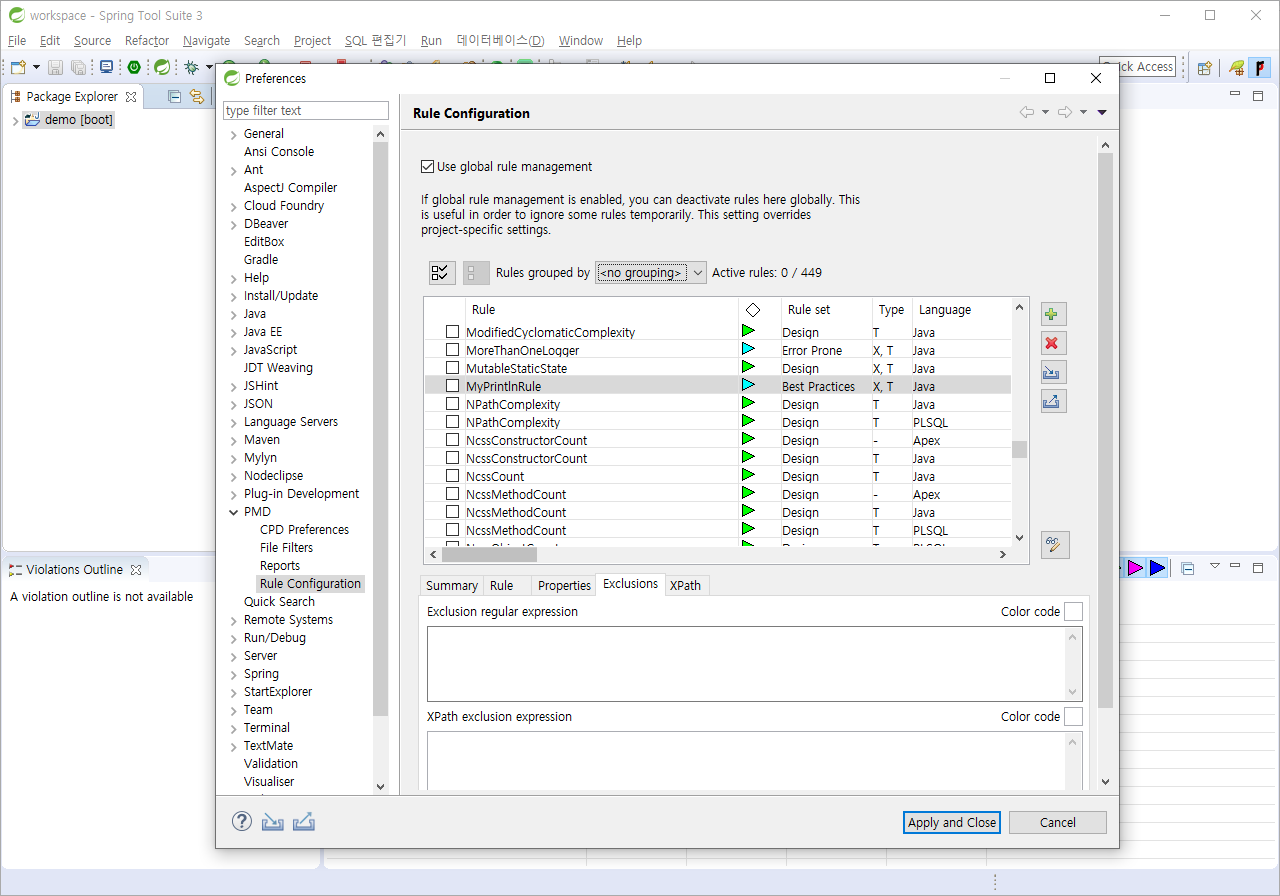The image size is (1280, 896).
Task: Open the New wizard dropdown arrow
Action: click(36, 67)
